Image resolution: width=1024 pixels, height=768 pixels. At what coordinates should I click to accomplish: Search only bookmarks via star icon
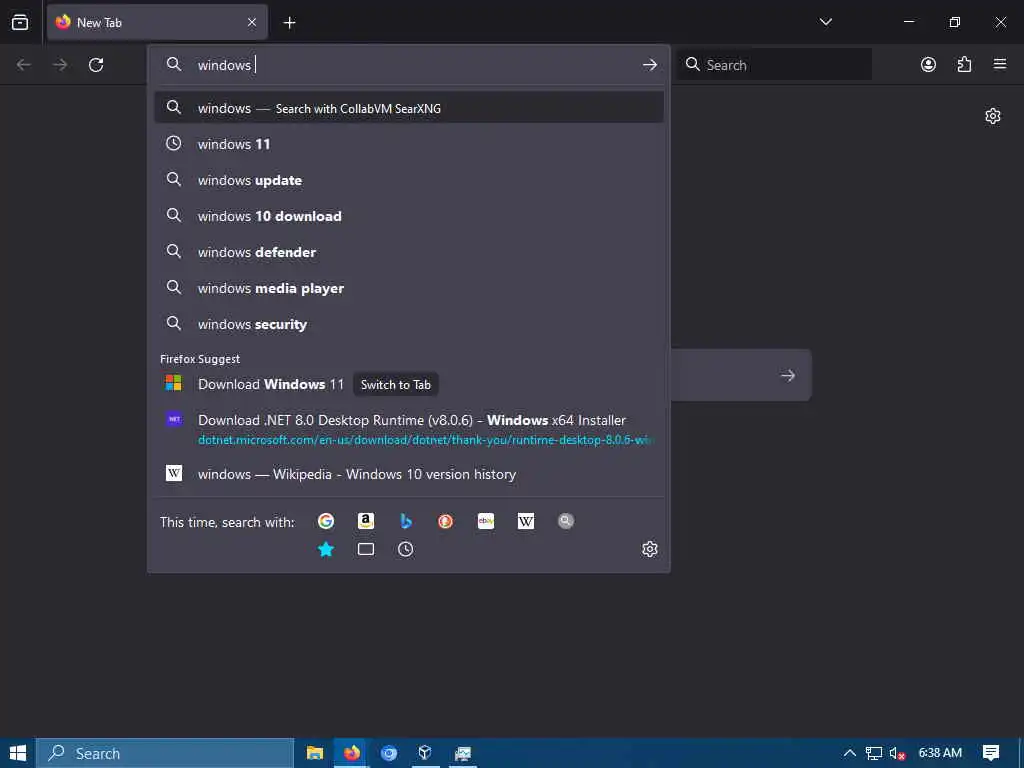326,549
